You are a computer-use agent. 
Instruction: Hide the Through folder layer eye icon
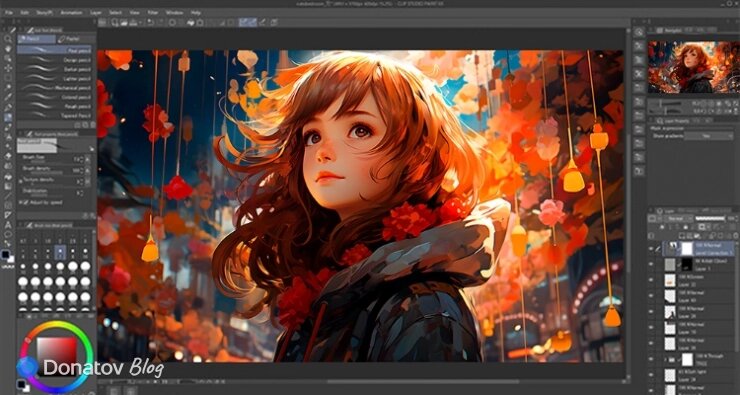pos(652,360)
